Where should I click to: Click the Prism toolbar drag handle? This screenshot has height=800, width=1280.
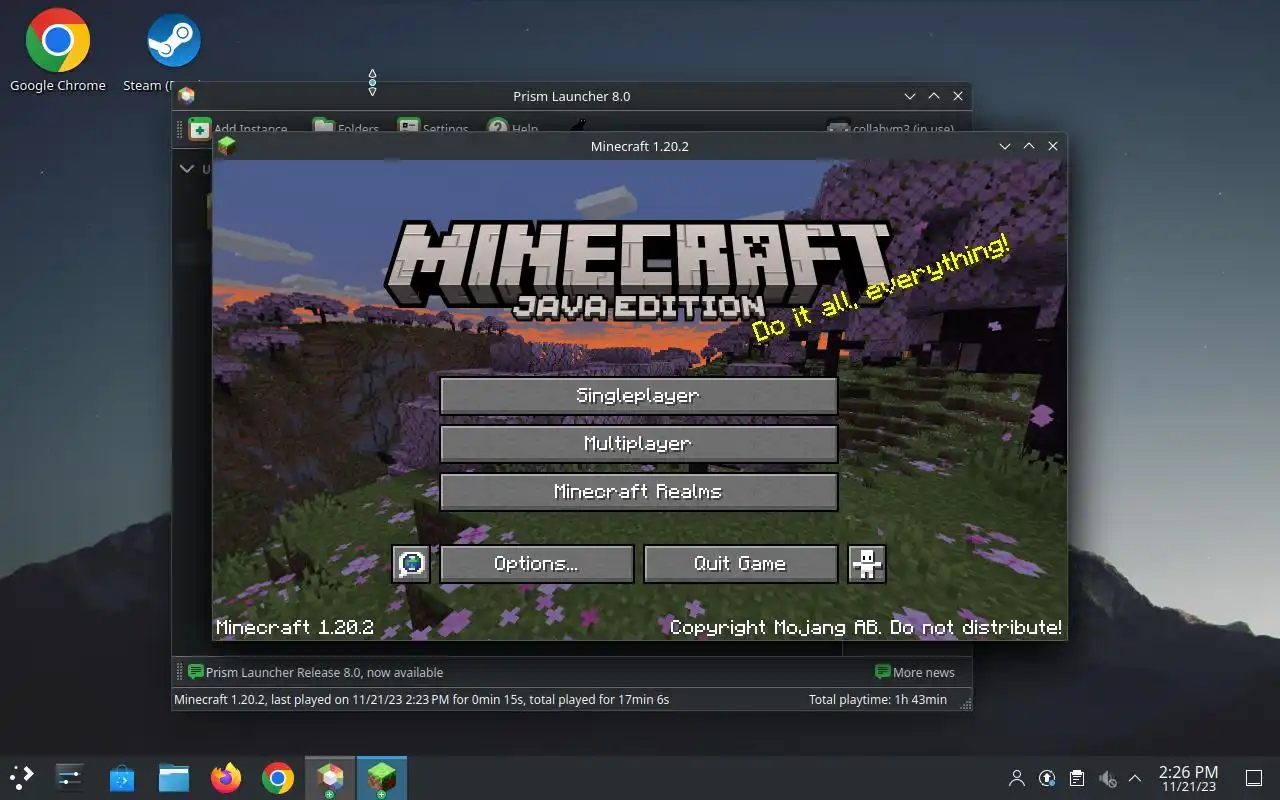click(x=180, y=128)
